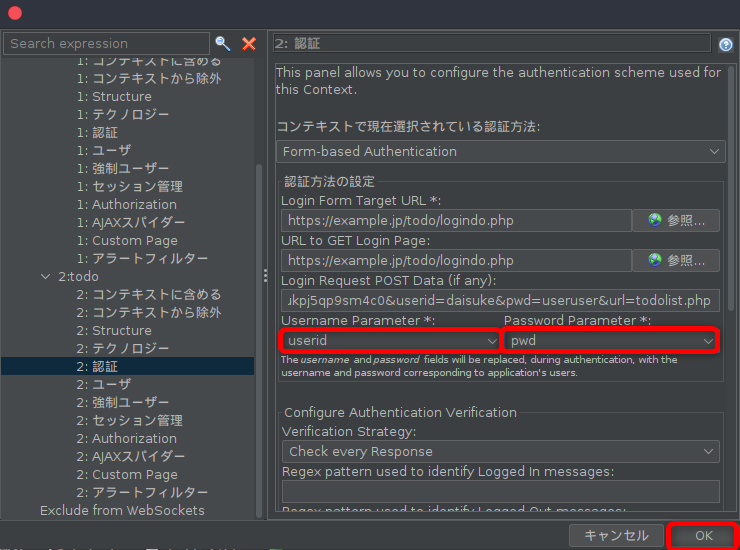This screenshot has width=740, height=550.
Task: Click the settings panel vertical scrollbar
Action: [x=731, y=189]
